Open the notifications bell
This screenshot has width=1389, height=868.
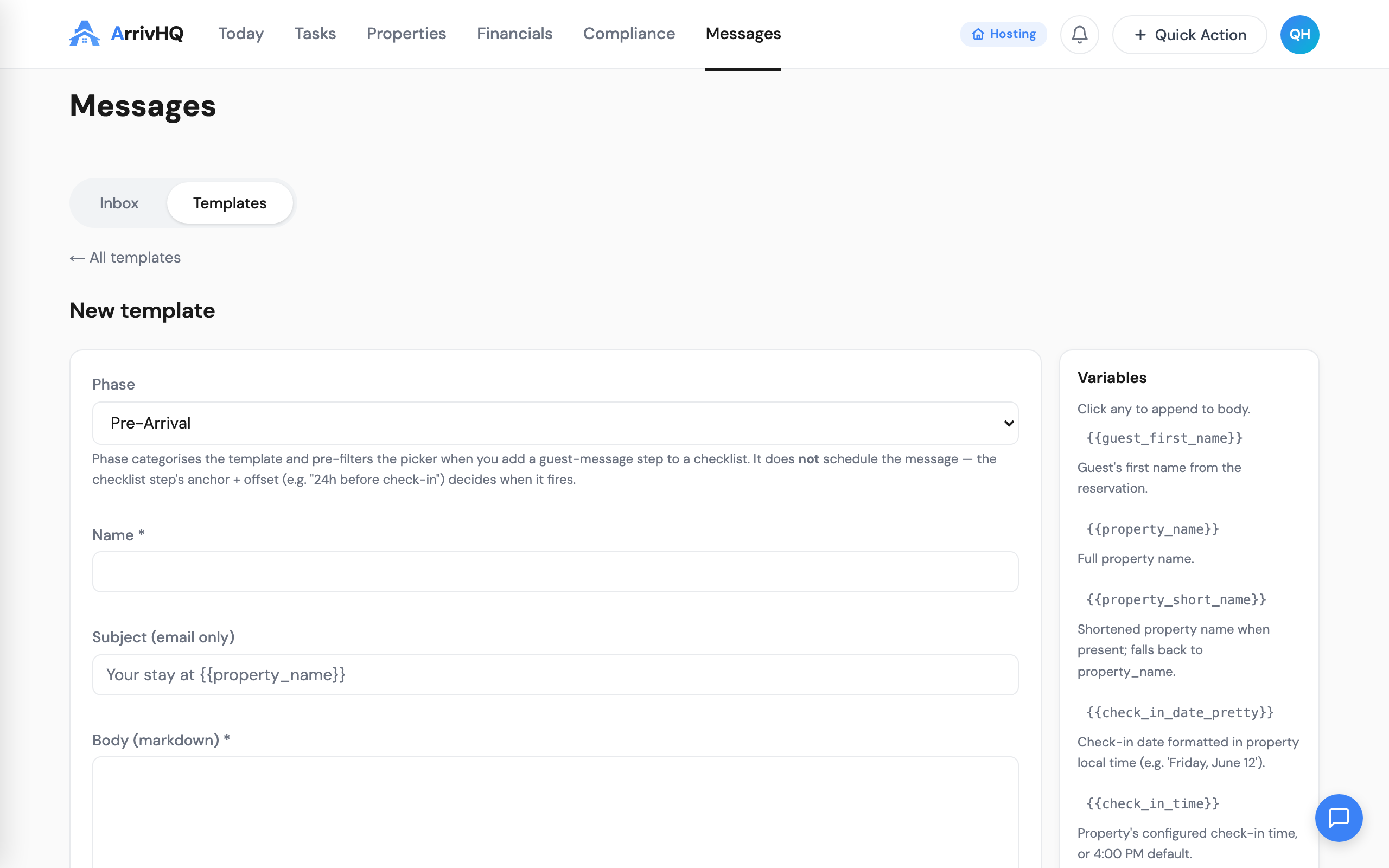click(x=1079, y=34)
